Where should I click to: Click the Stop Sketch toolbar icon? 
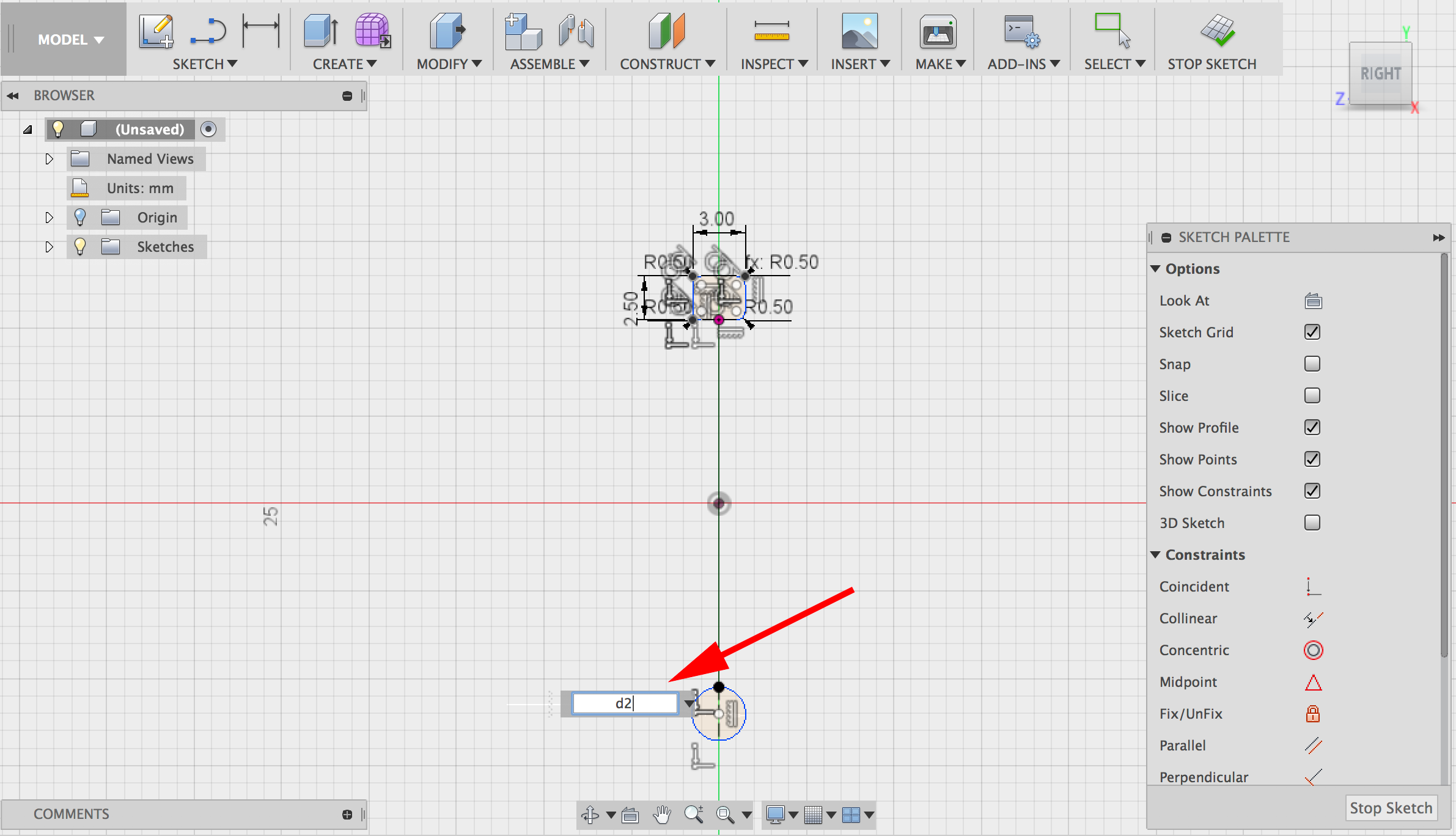(1218, 31)
